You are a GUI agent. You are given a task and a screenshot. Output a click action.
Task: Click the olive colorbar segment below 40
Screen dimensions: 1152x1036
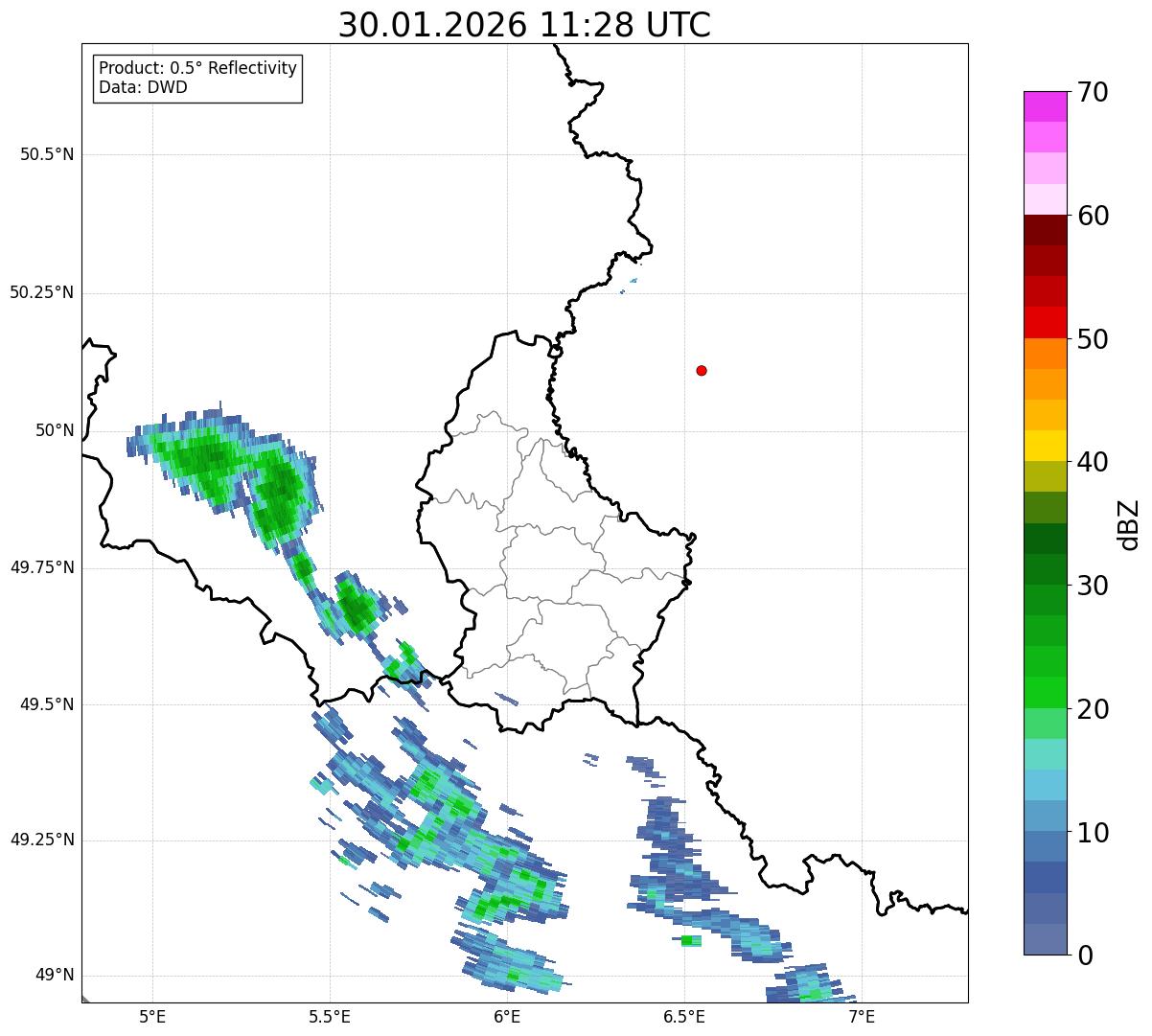[x=1046, y=476]
